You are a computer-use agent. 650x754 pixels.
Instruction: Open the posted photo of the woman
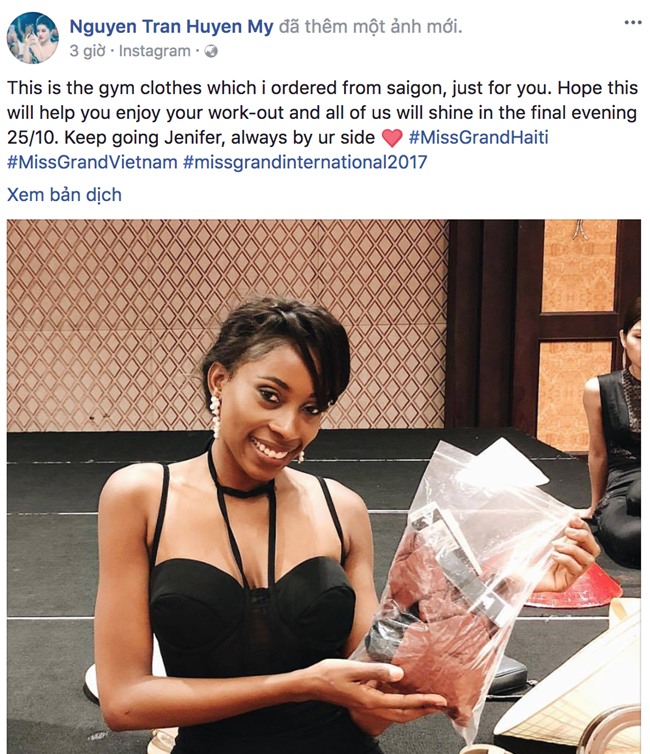click(x=324, y=486)
